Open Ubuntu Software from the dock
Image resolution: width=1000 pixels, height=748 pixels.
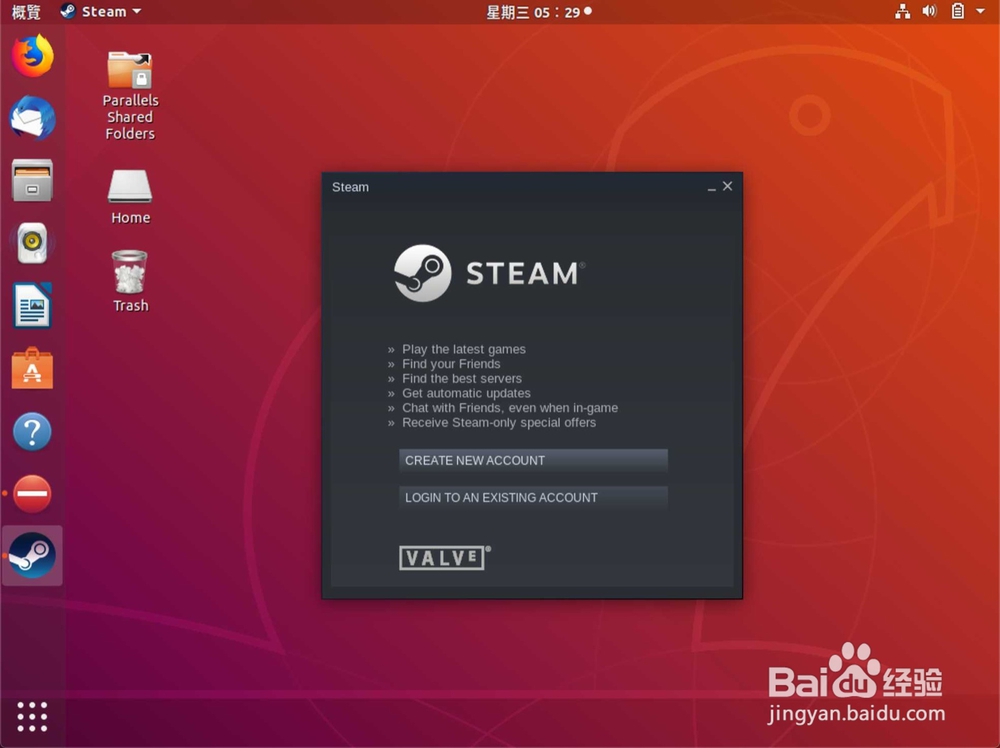point(32,368)
